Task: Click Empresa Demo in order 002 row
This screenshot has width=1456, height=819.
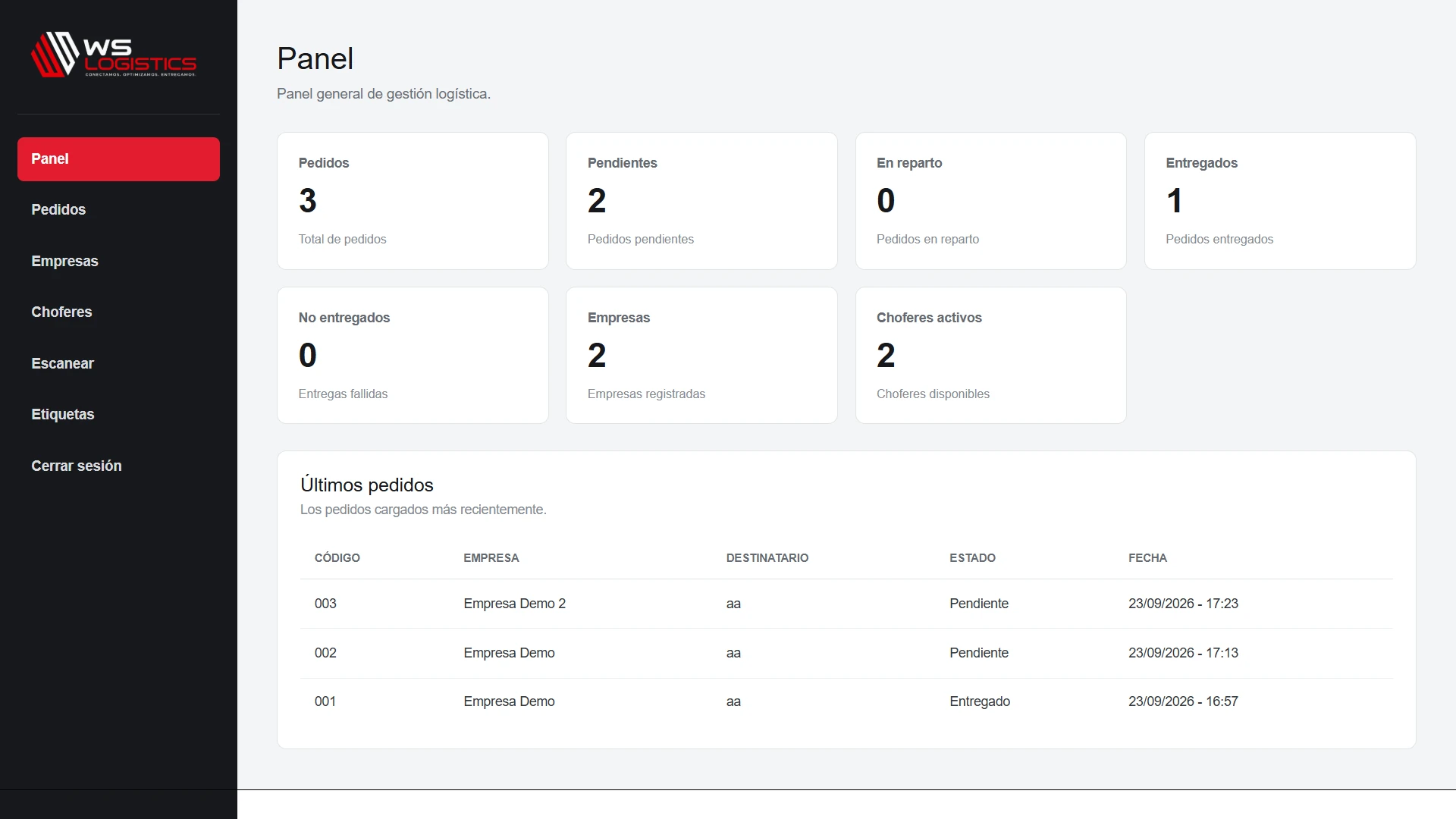Action: point(509,654)
